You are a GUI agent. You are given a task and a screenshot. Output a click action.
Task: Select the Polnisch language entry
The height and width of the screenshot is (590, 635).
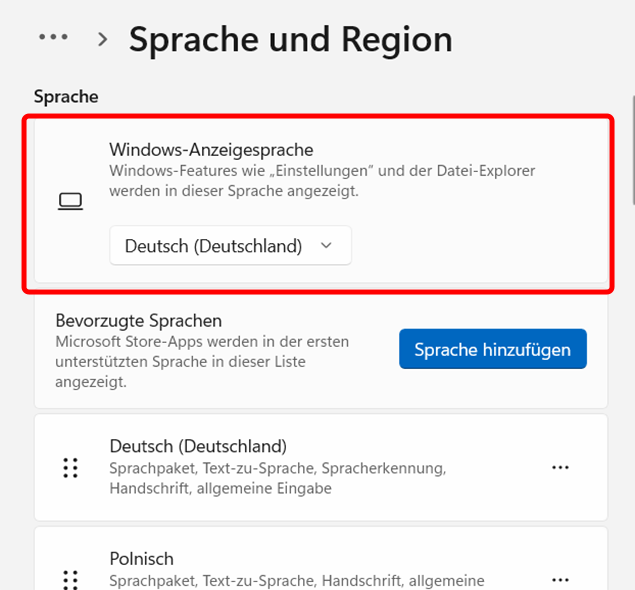pos(321,558)
